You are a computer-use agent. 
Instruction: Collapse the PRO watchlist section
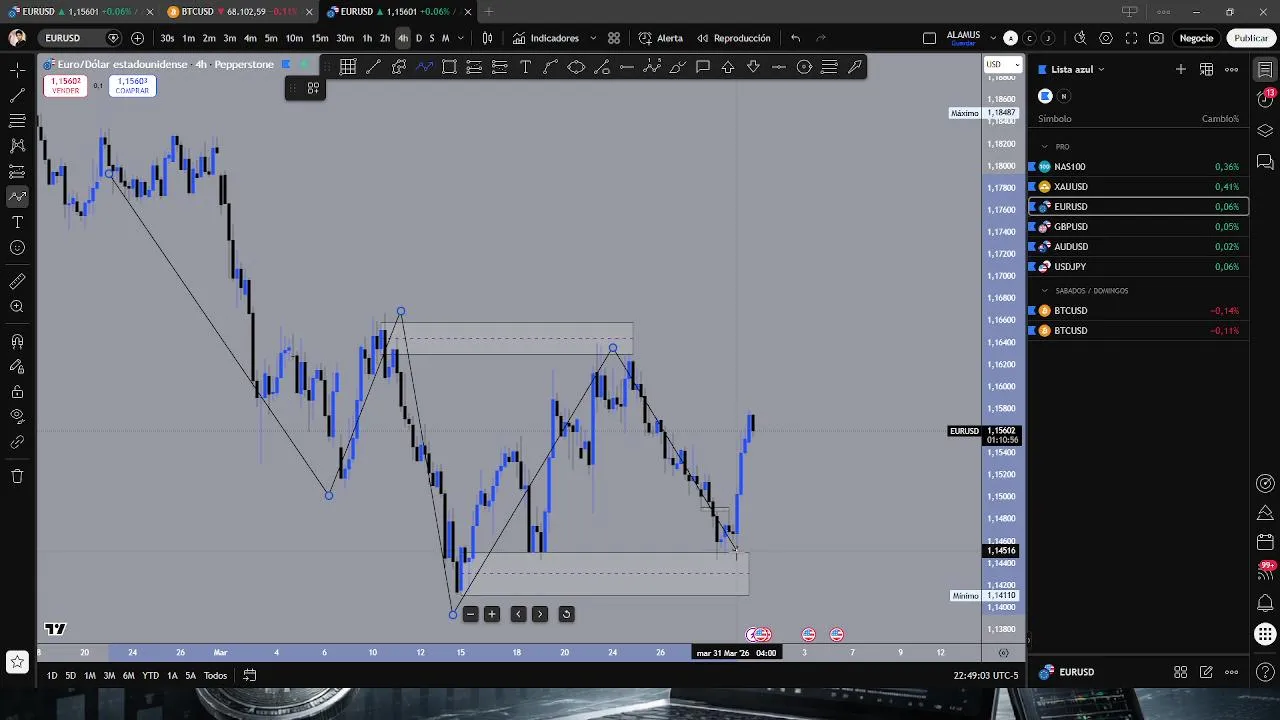(1045, 146)
